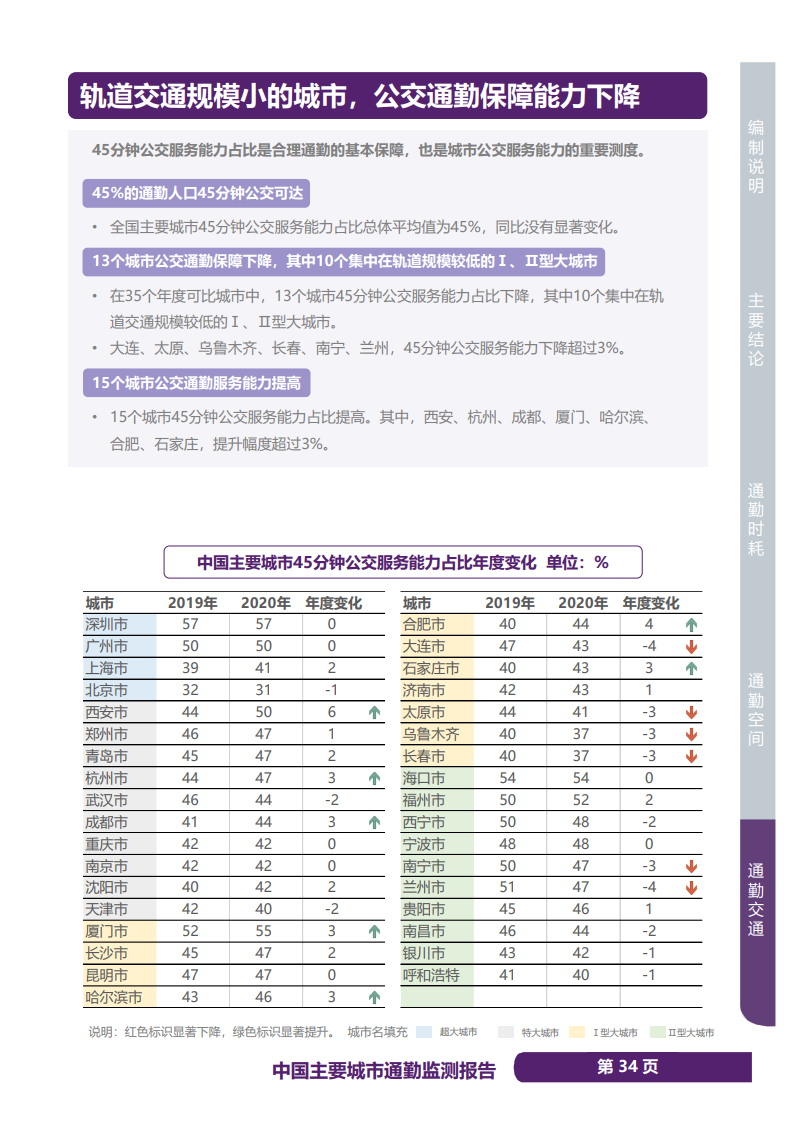
Task: Click the 第 34 页 page number badge
Action: 632,1067
